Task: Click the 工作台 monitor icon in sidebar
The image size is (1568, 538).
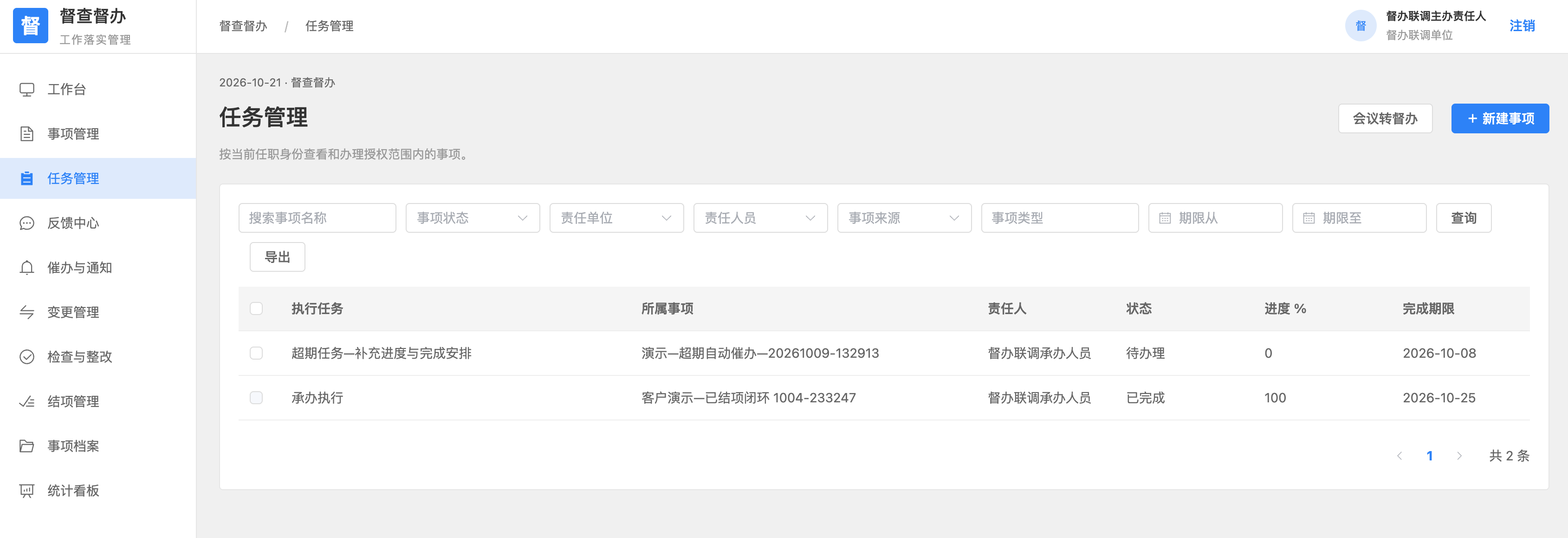Action: point(27,90)
